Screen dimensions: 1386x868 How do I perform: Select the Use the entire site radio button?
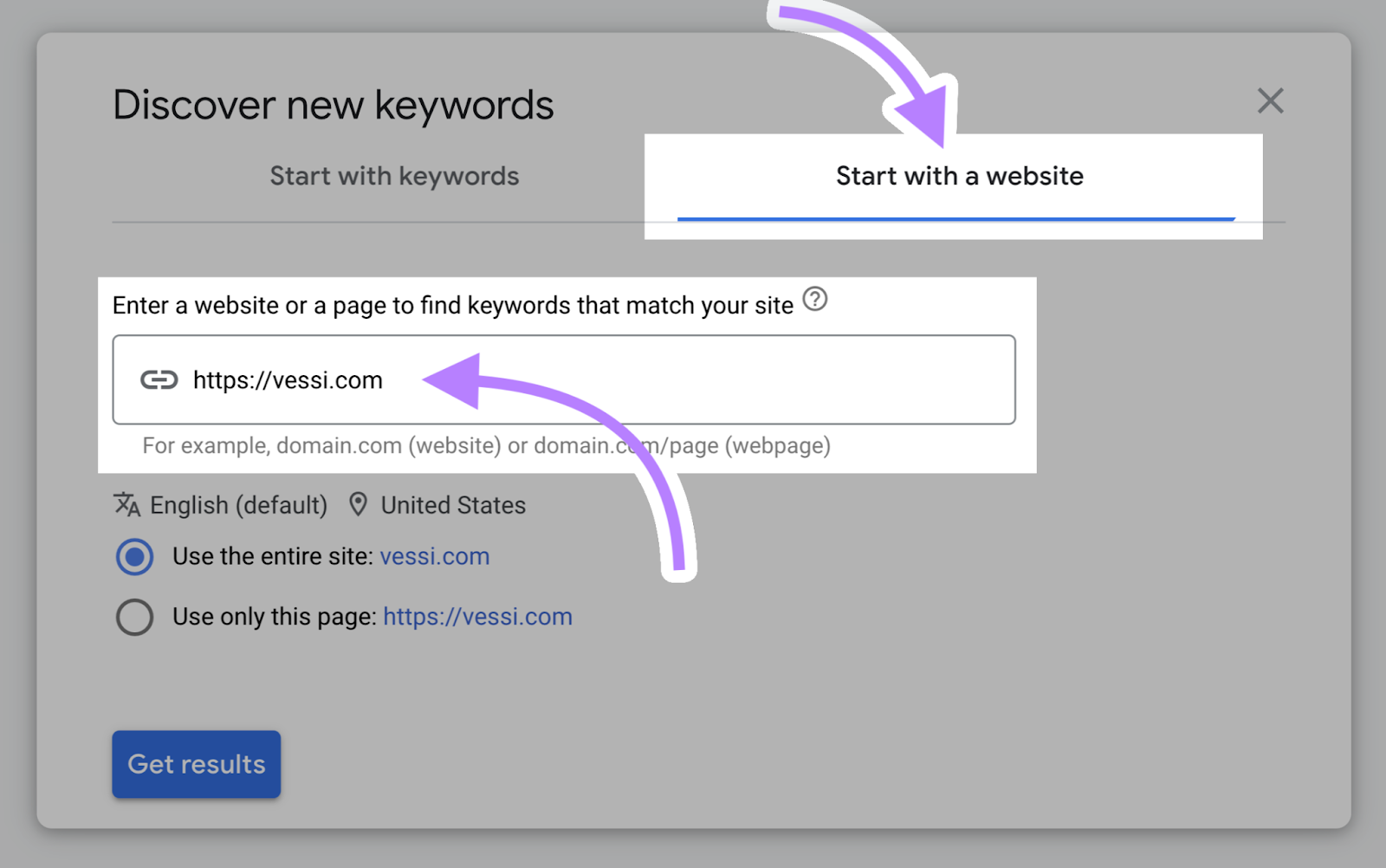click(133, 557)
